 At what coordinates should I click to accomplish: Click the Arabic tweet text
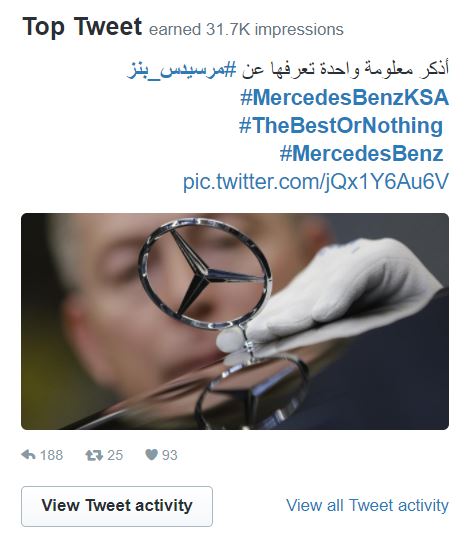tap(345, 69)
